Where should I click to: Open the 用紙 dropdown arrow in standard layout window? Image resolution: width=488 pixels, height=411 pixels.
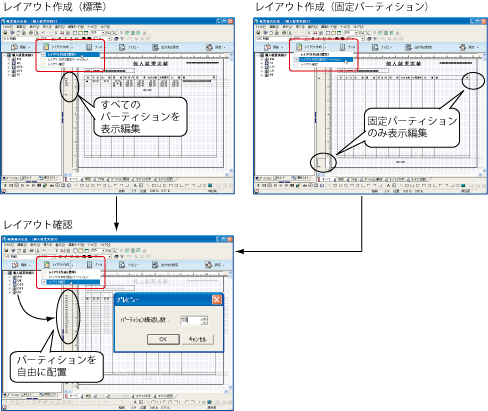coord(29,48)
